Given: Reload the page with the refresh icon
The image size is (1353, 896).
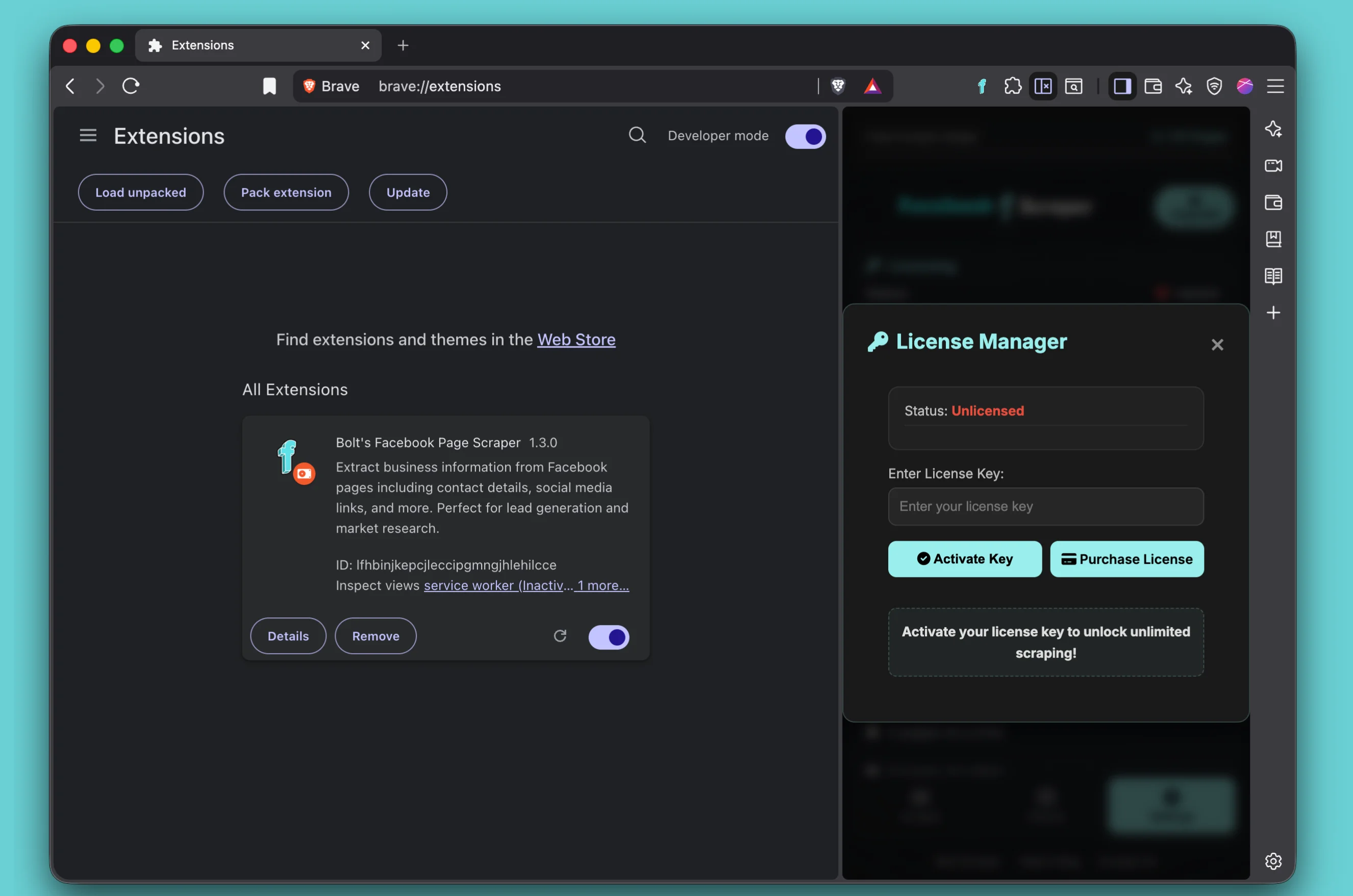Looking at the screenshot, I should click(131, 86).
